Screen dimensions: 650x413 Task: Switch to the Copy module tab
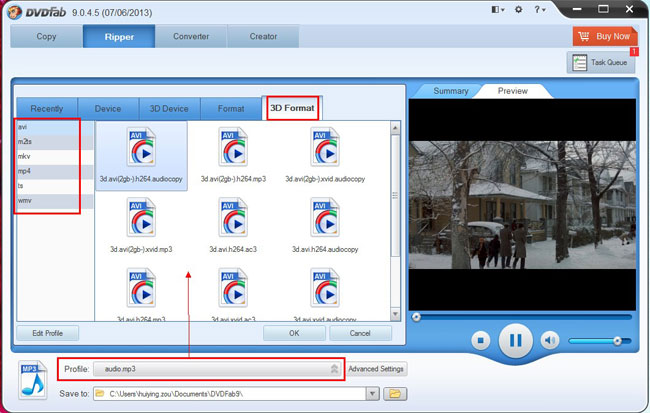pyautogui.click(x=46, y=36)
